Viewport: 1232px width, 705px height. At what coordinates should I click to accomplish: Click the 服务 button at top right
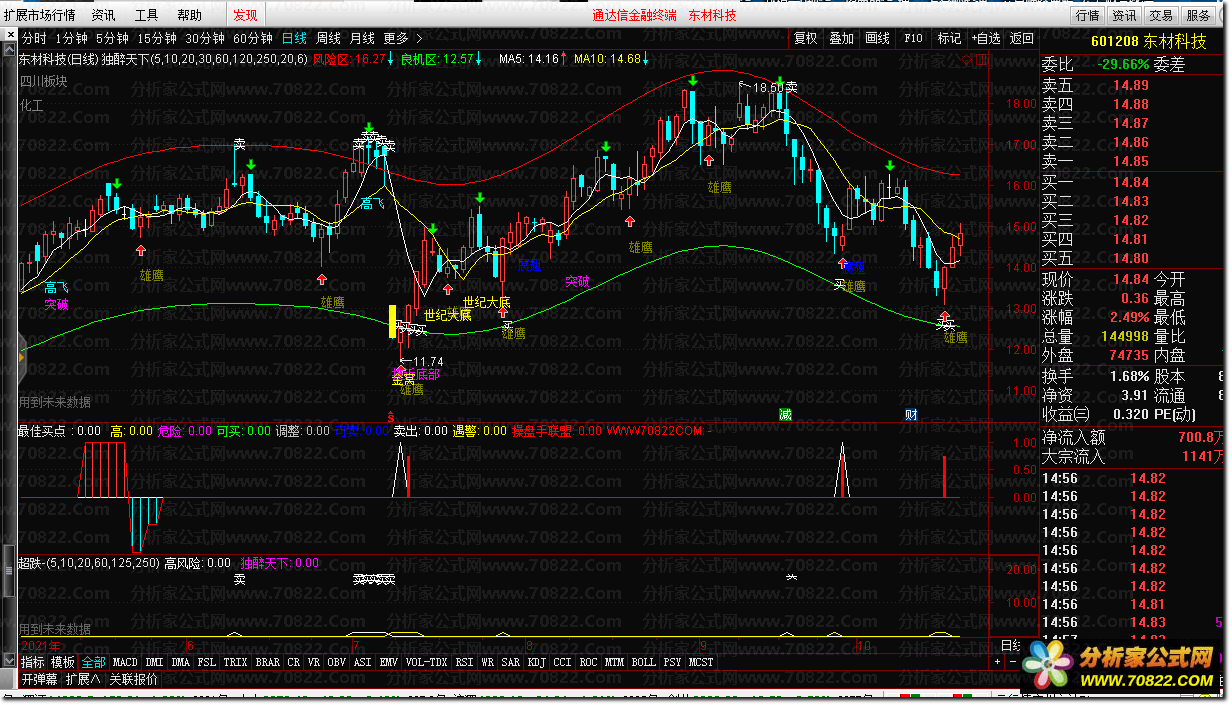click(x=1197, y=15)
